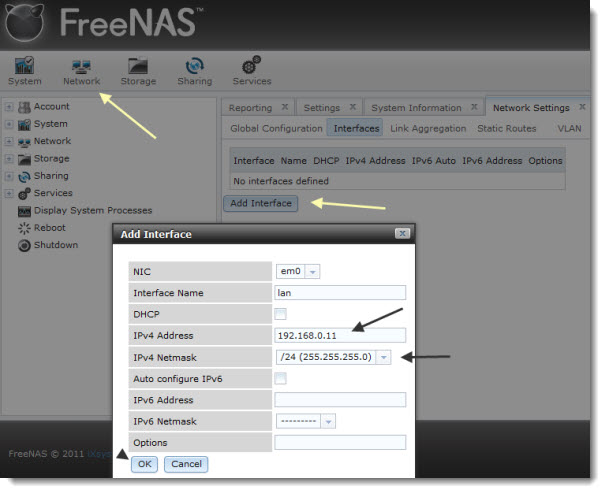Viewport: 605px width, 493px height.
Task: Click the IPv4 Address input field
Action: 340,336
